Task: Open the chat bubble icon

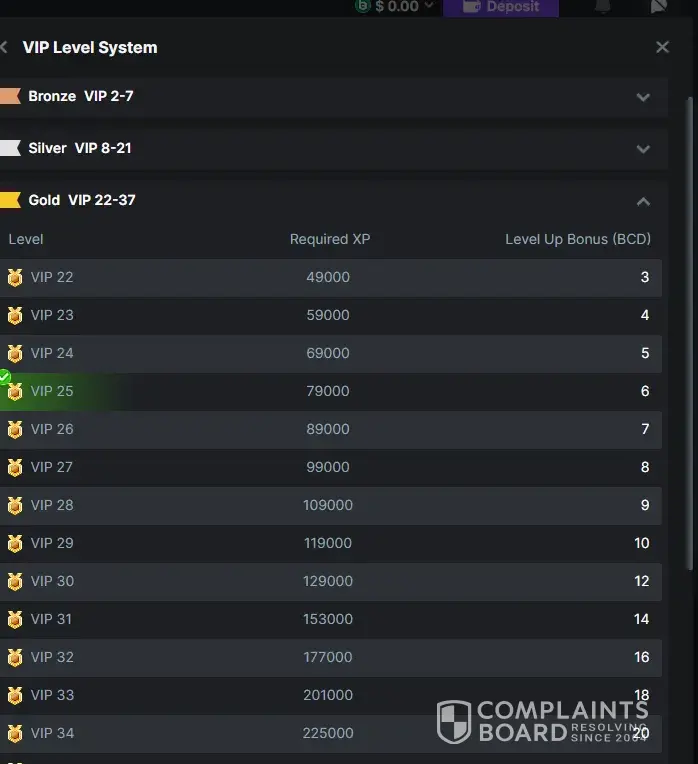Action: (658, 6)
